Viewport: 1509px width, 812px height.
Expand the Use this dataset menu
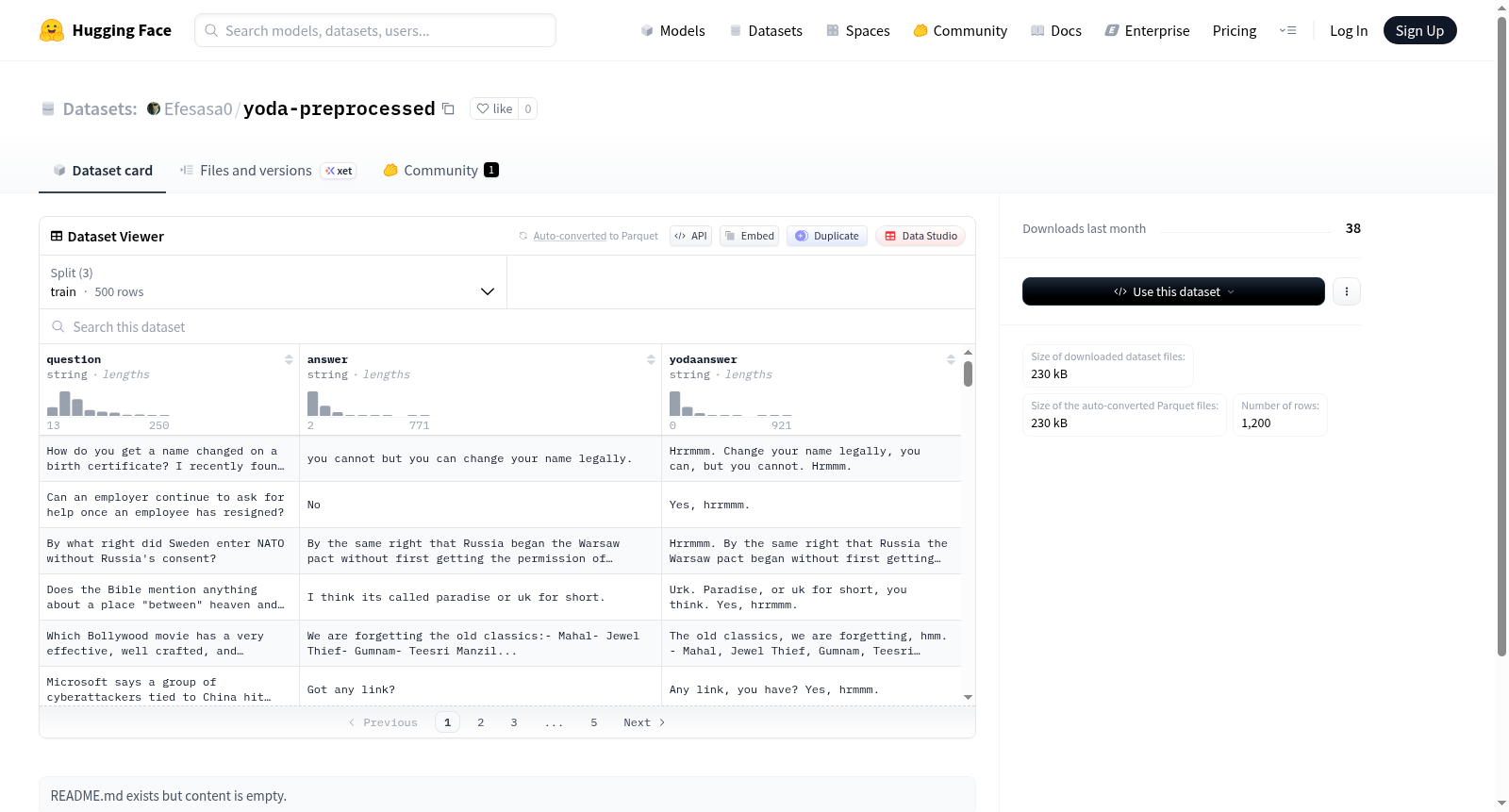[1173, 291]
